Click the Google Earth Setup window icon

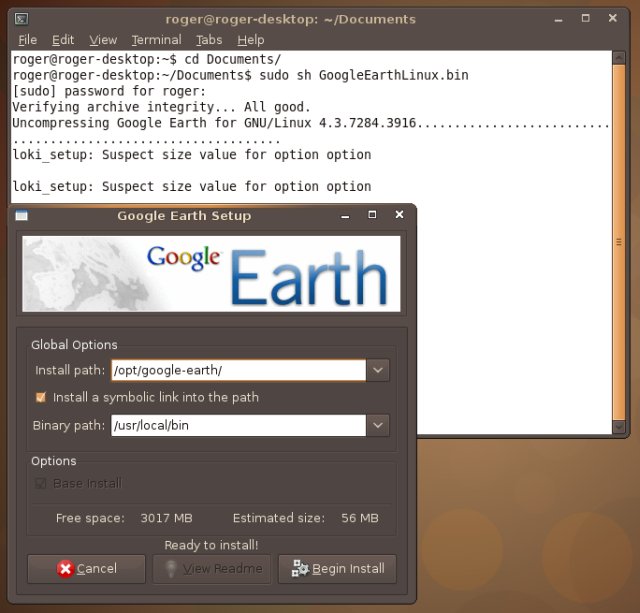[22, 215]
